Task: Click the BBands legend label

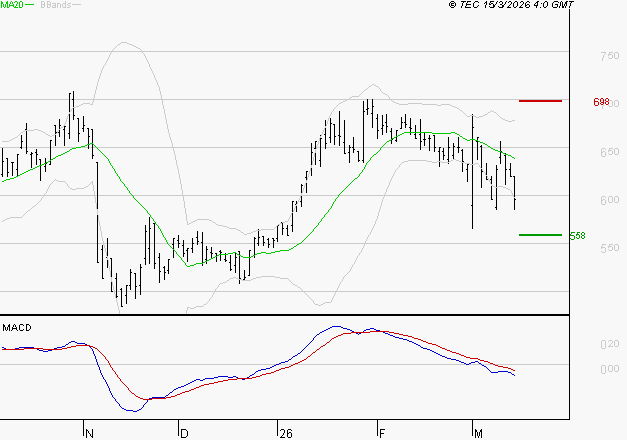Action: (x=56, y=5)
